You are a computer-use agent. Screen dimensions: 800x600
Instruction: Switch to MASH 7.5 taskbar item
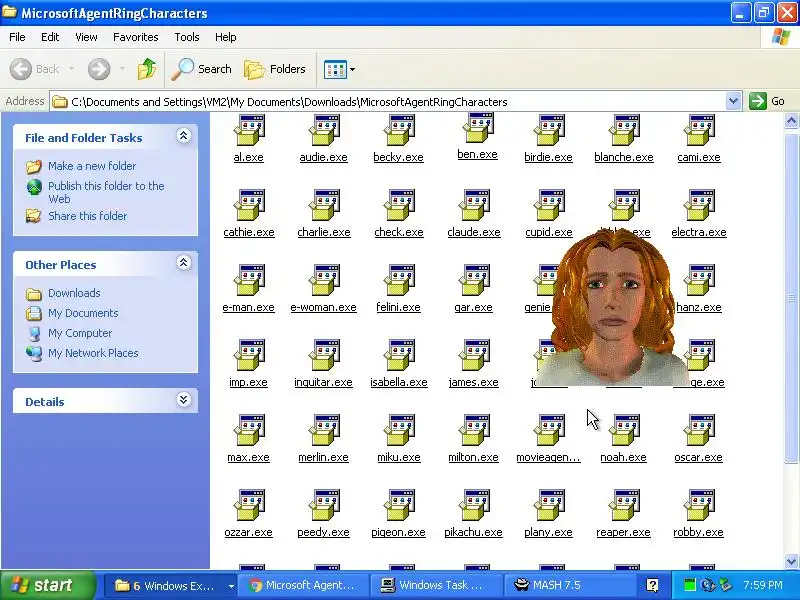pyautogui.click(x=569, y=585)
